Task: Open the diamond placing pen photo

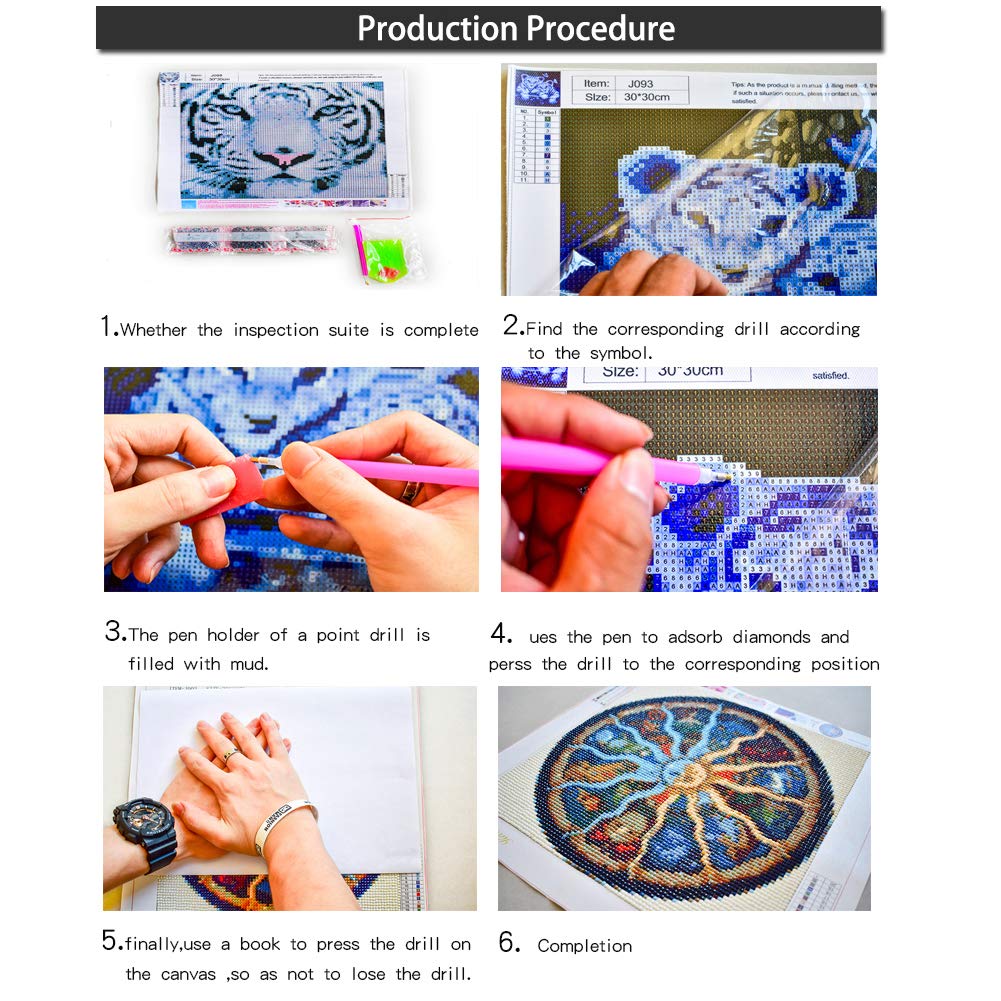Action: (689, 479)
